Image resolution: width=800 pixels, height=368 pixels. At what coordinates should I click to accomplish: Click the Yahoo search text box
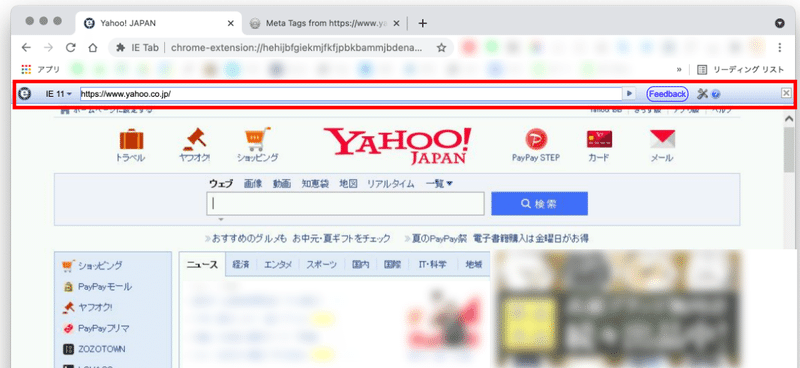point(345,204)
